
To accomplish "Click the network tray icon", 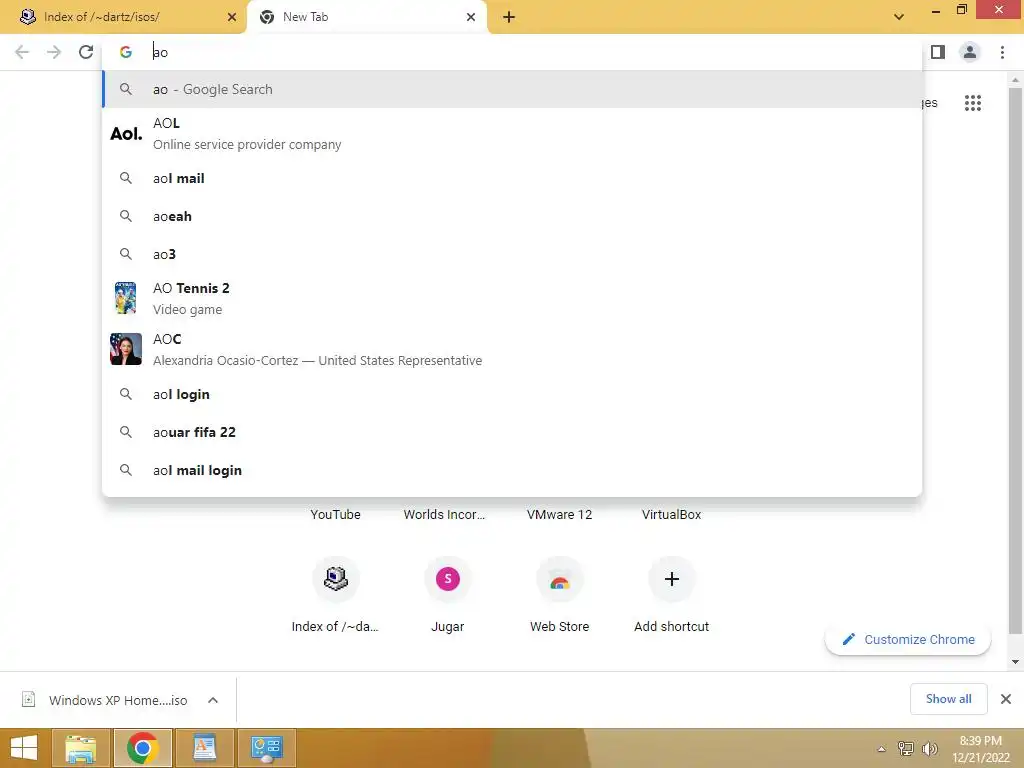I will coord(905,749).
